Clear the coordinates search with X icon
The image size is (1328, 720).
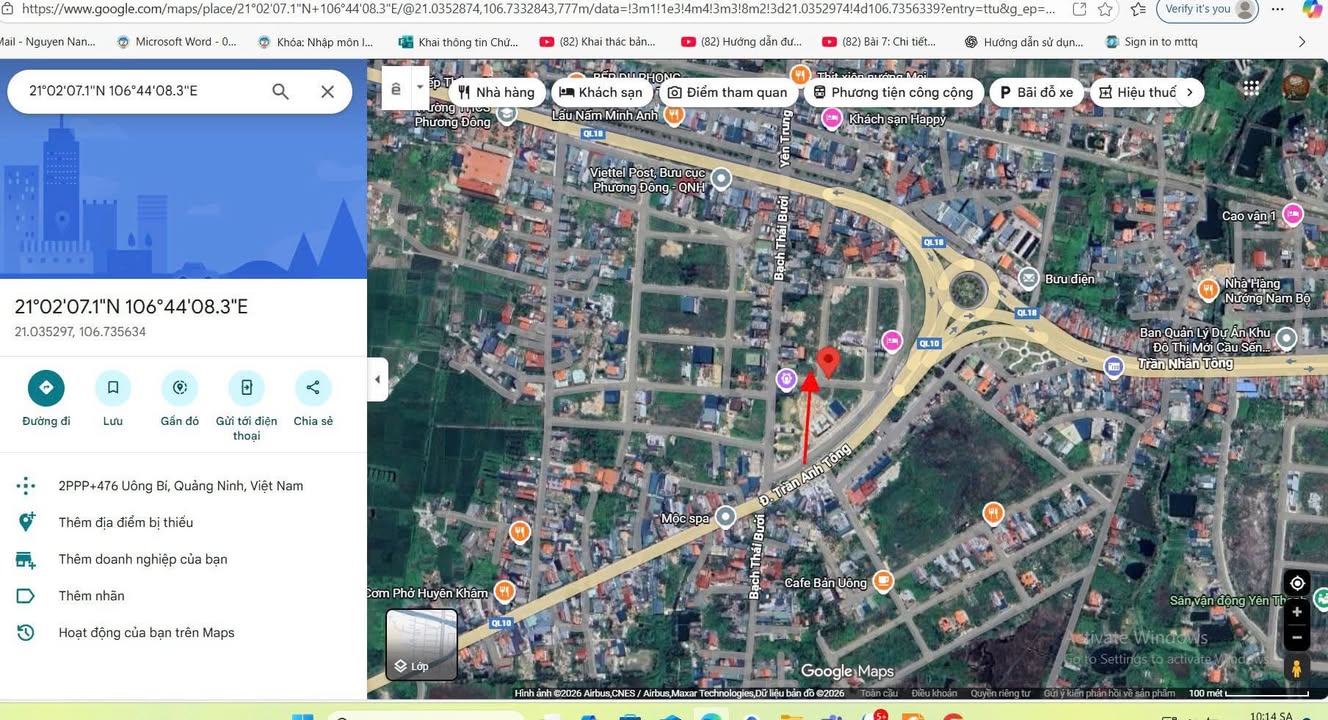[x=327, y=91]
